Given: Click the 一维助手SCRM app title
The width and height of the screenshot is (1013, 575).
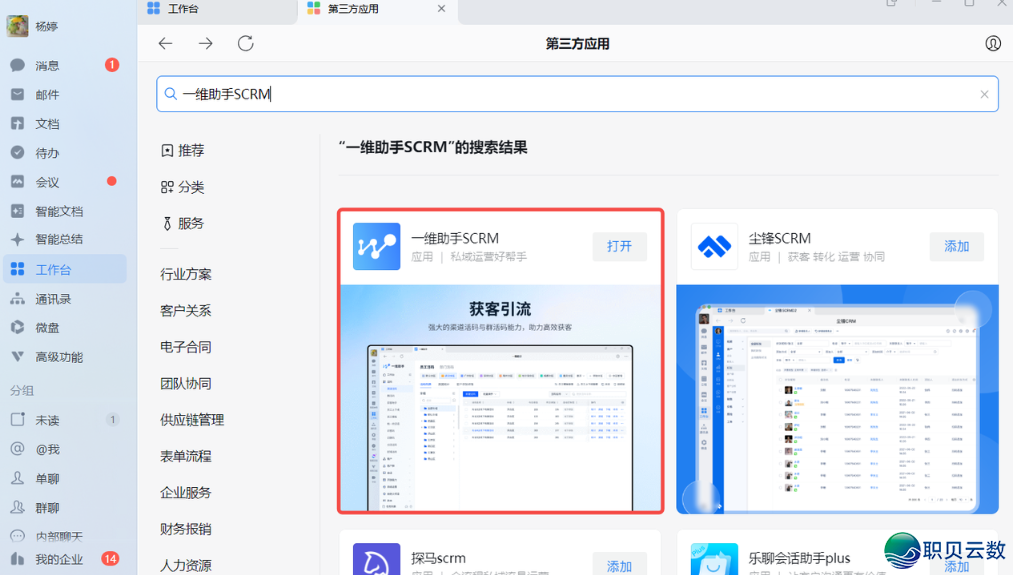Looking at the screenshot, I should pyautogui.click(x=455, y=238).
